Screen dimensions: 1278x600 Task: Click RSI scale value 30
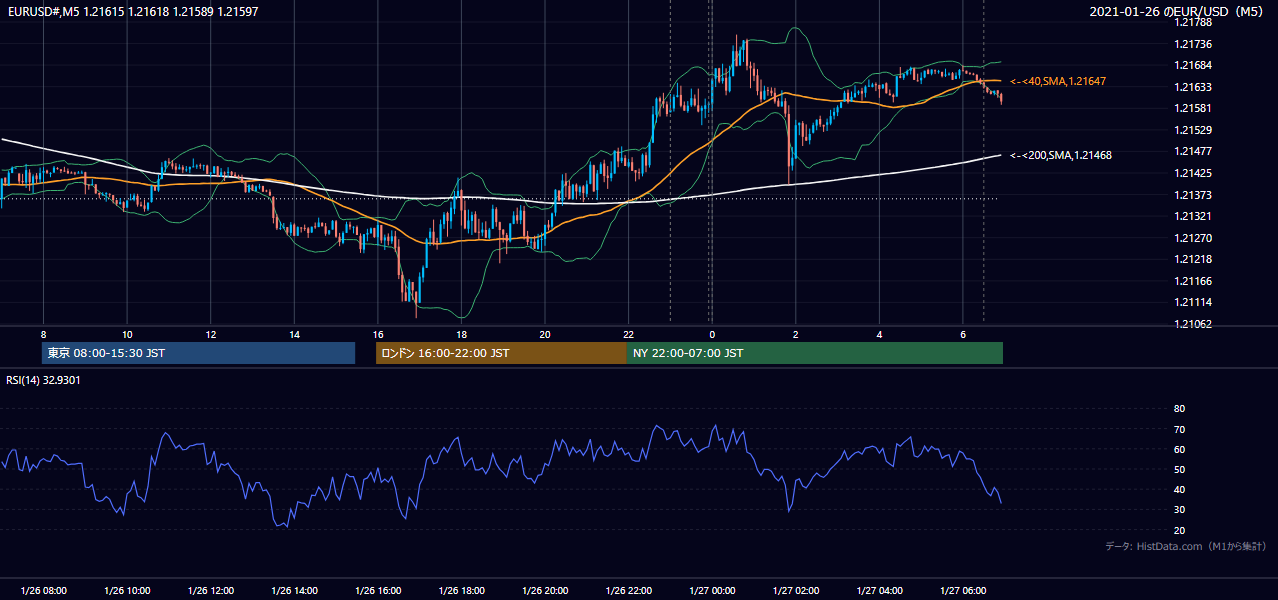pyautogui.click(x=1179, y=510)
